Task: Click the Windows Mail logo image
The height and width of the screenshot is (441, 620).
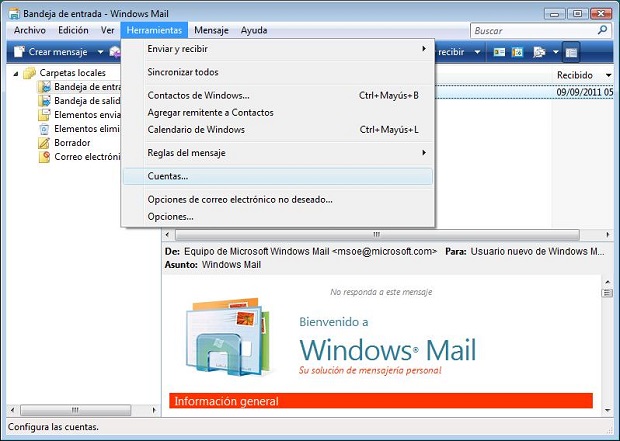Action: [229, 337]
